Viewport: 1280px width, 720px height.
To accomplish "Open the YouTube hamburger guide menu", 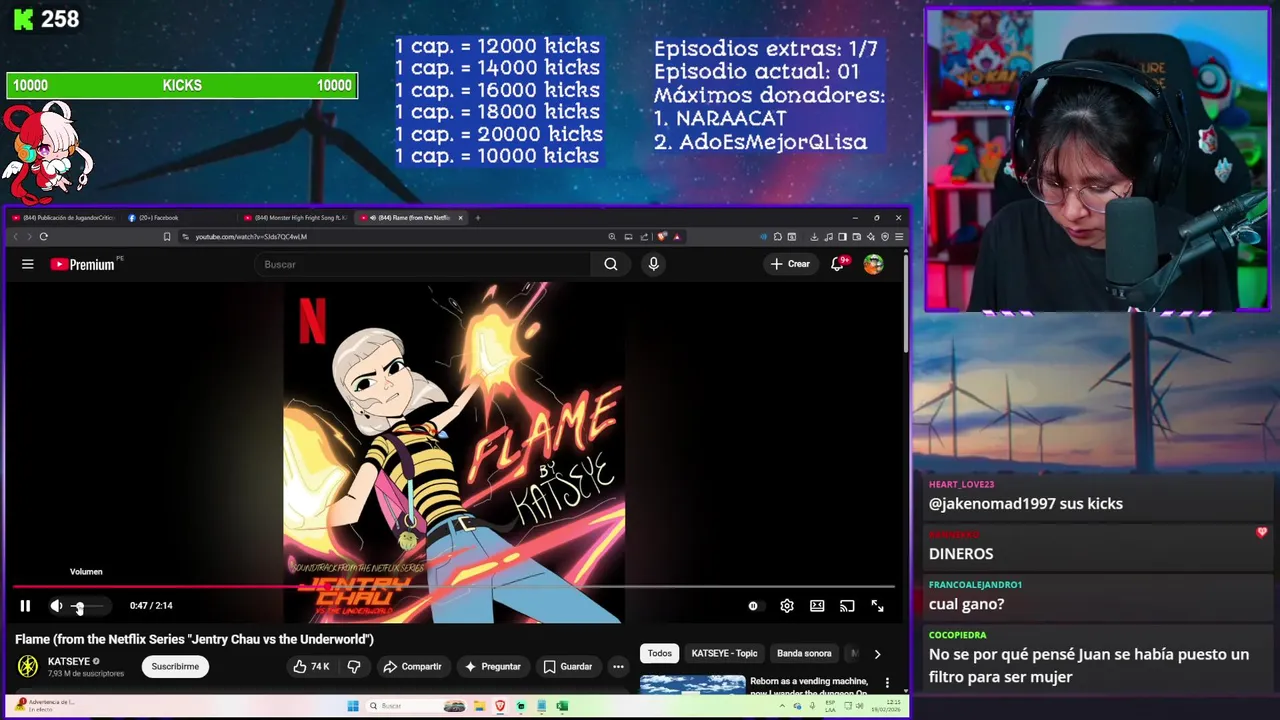I will point(28,264).
